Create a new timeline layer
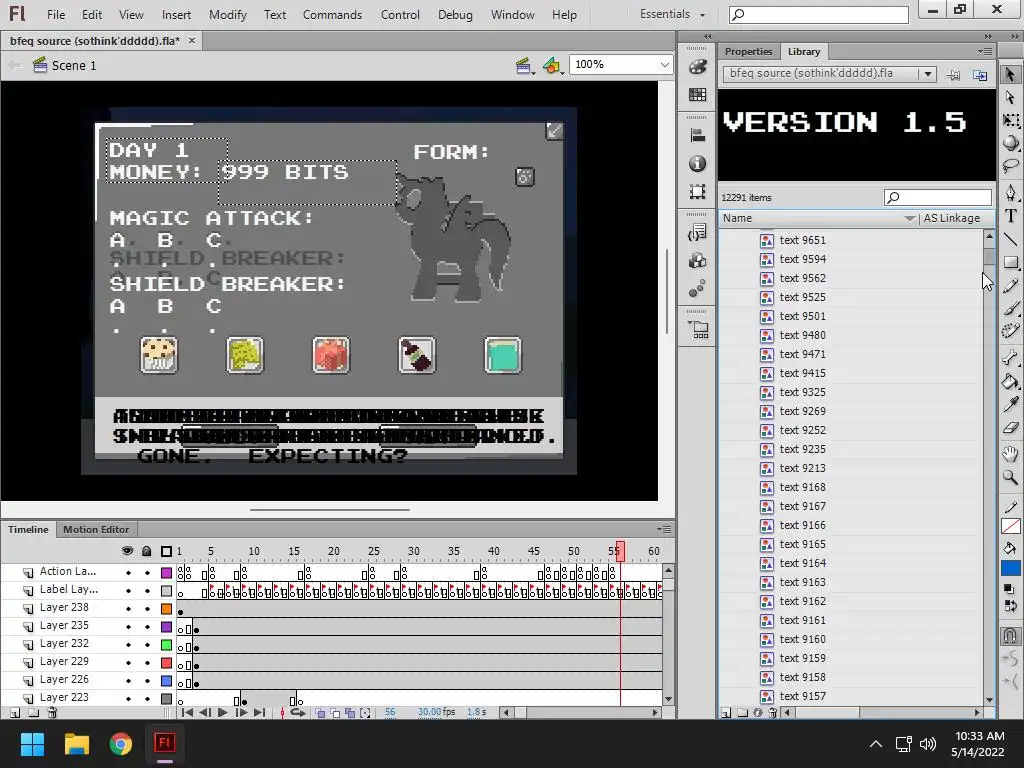Image resolution: width=1024 pixels, height=768 pixels. click(x=14, y=713)
